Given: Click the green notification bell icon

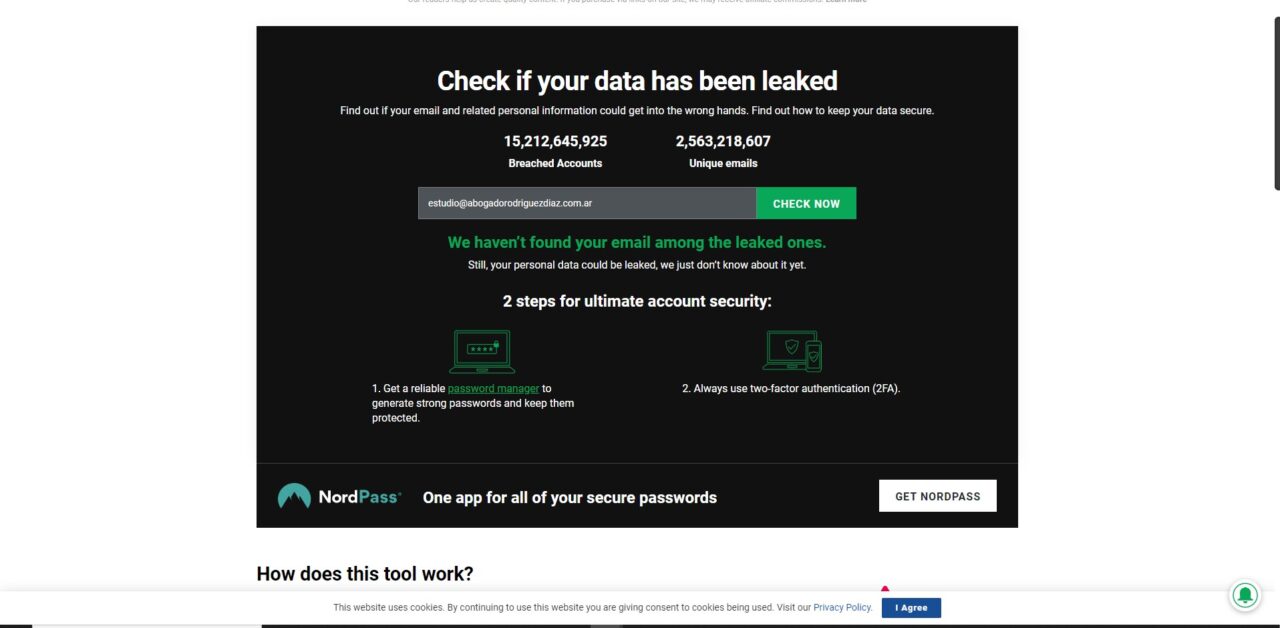Looking at the screenshot, I should [x=1245, y=596].
